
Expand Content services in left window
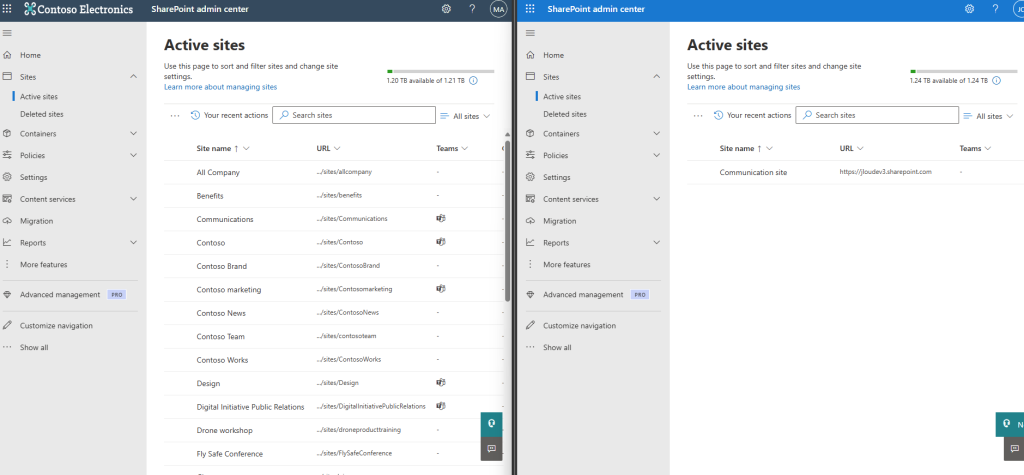tap(134, 199)
